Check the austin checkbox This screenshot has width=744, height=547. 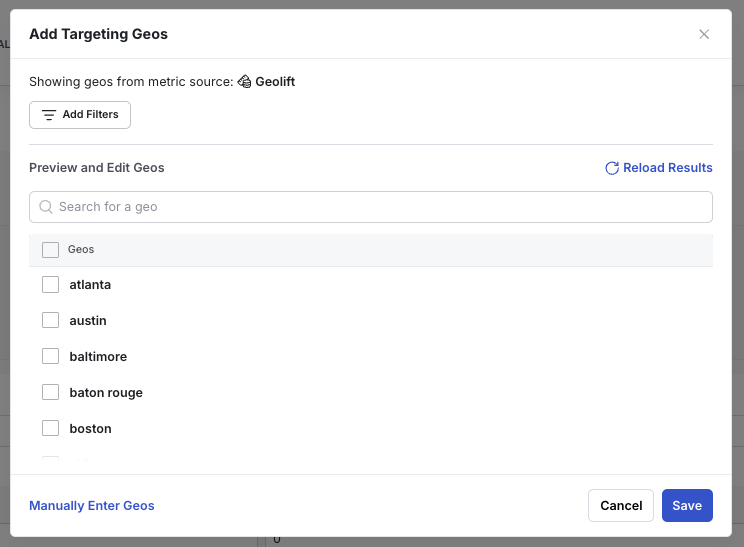pyautogui.click(x=51, y=321)
